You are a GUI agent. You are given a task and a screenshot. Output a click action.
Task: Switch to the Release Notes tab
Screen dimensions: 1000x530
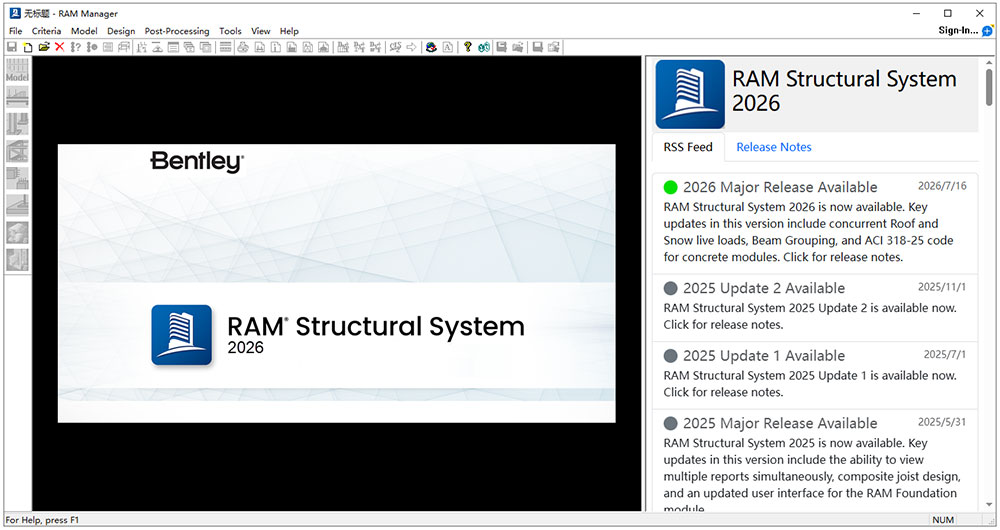tap(774, 147)
